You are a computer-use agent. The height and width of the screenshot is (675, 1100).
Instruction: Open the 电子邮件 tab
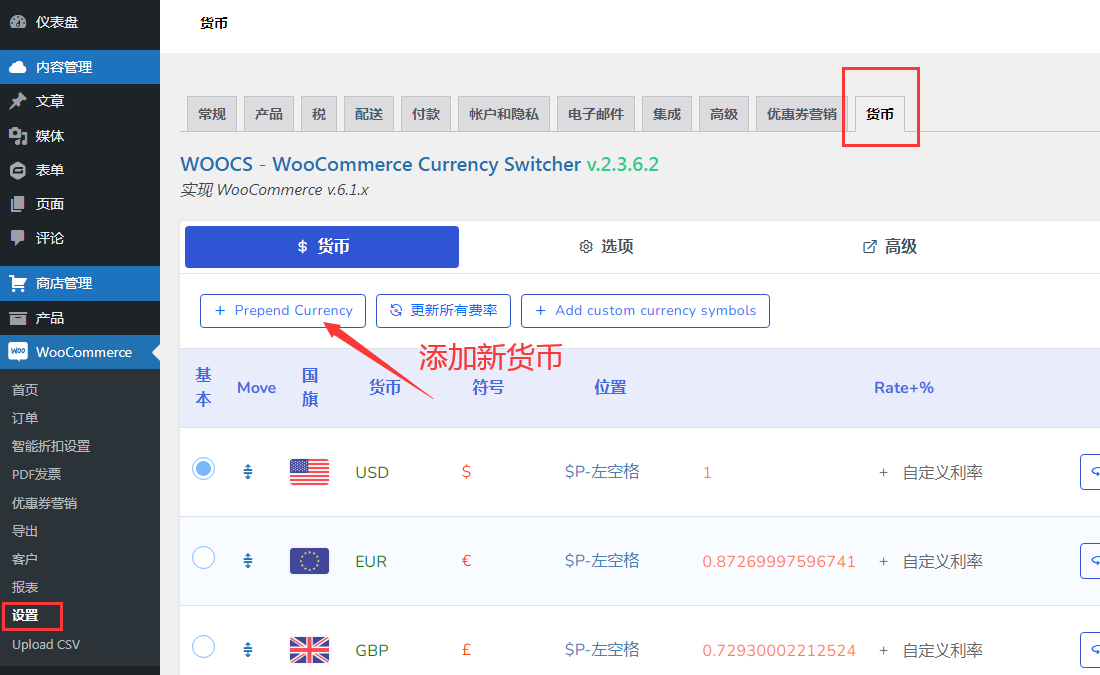tap(596, 114)
